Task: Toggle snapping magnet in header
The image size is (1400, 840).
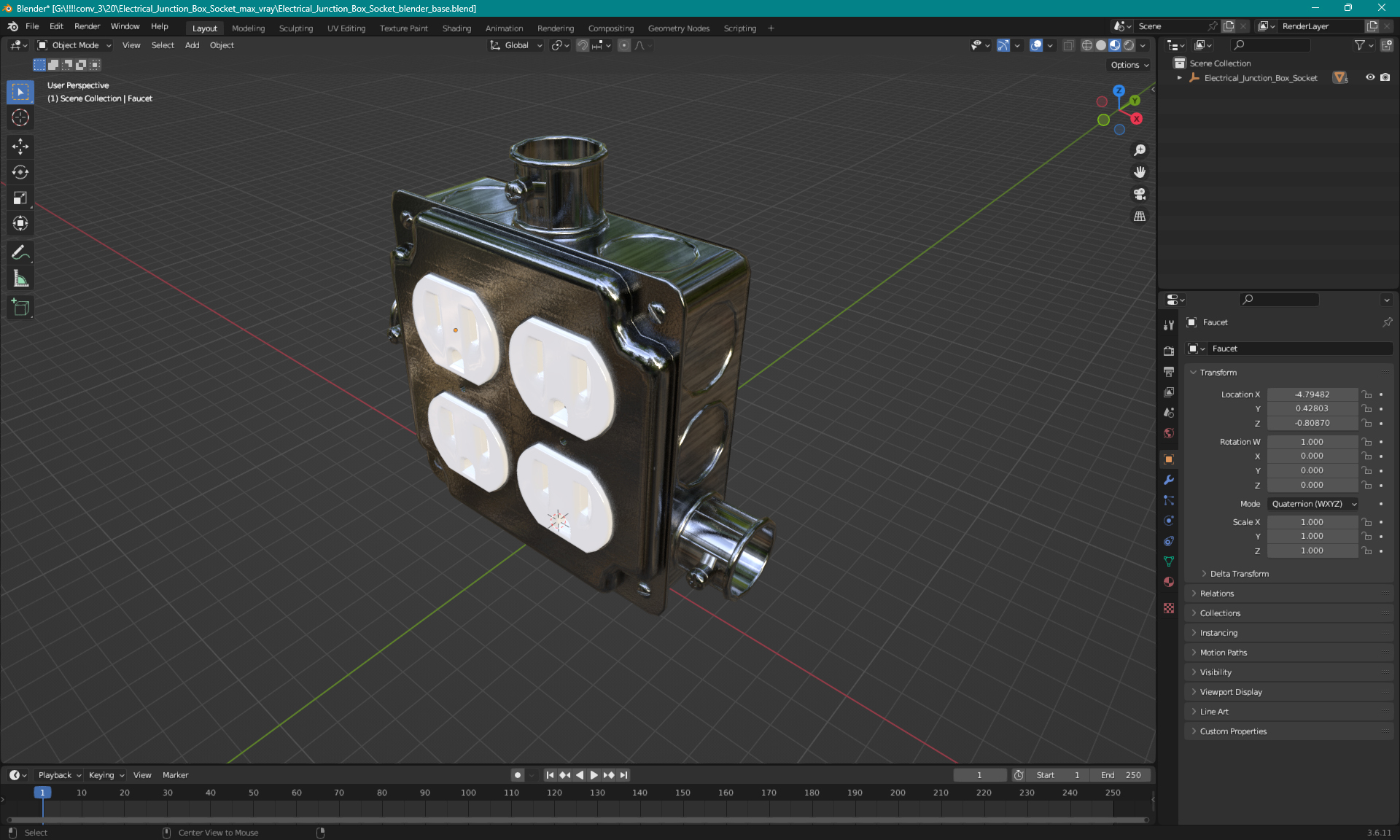Action: (583, 45)
